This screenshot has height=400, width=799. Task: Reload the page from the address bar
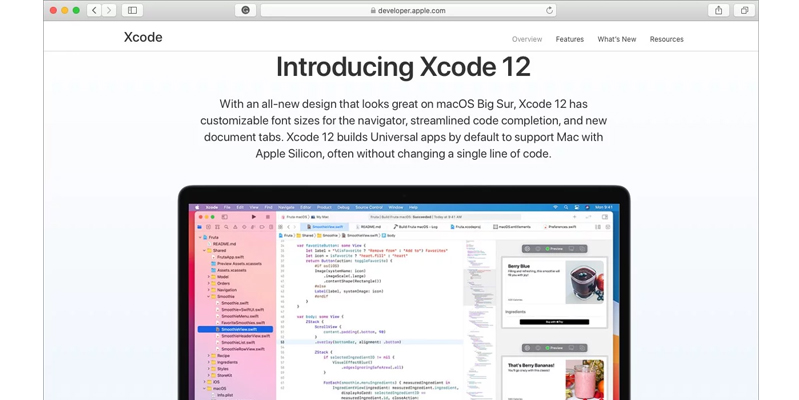click(549, 10)
